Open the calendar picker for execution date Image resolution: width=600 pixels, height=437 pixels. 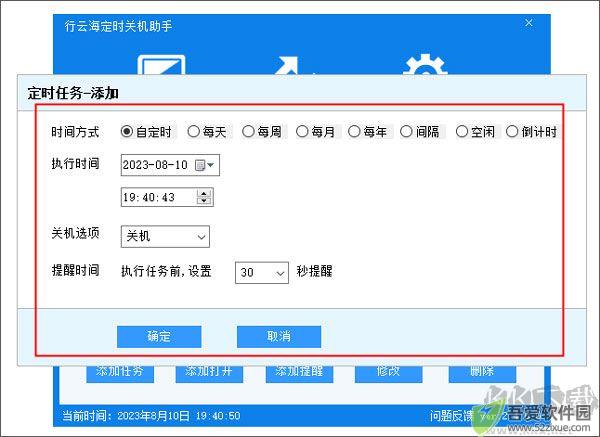click(205, 165)
